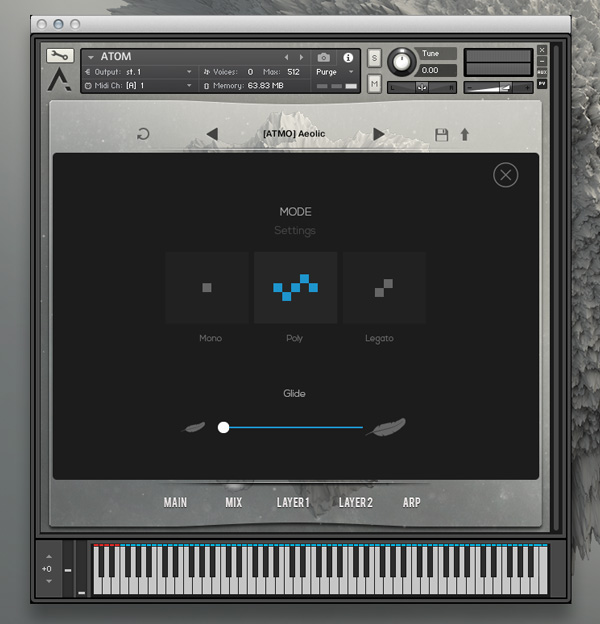
Task: Save preset with the floppy disk icon
Action: tap(442, 135)
